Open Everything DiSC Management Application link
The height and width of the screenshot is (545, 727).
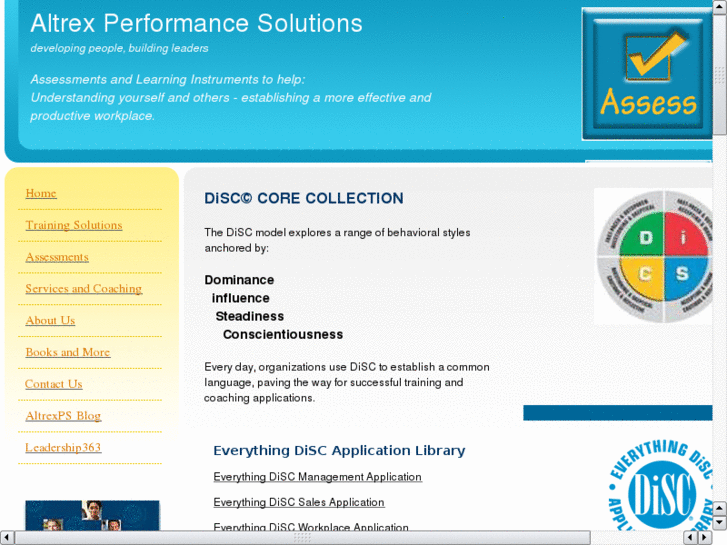click(318, 477)
